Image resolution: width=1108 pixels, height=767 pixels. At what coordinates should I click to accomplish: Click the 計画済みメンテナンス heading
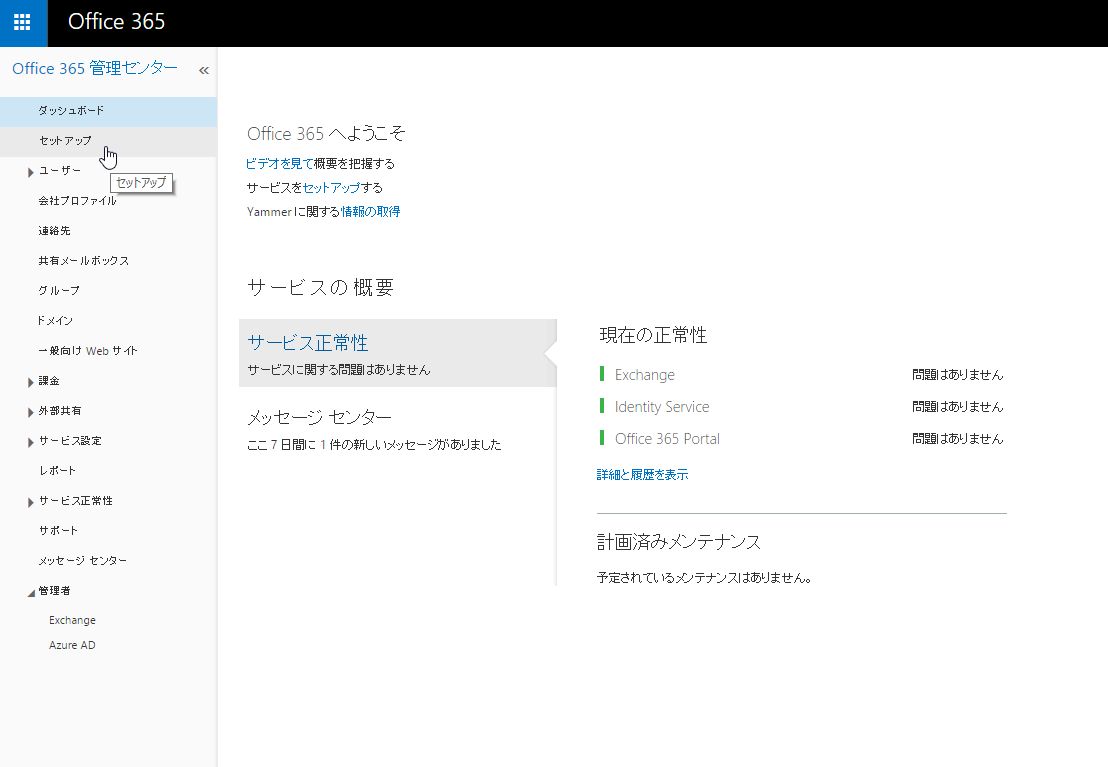tap(679, 542)
